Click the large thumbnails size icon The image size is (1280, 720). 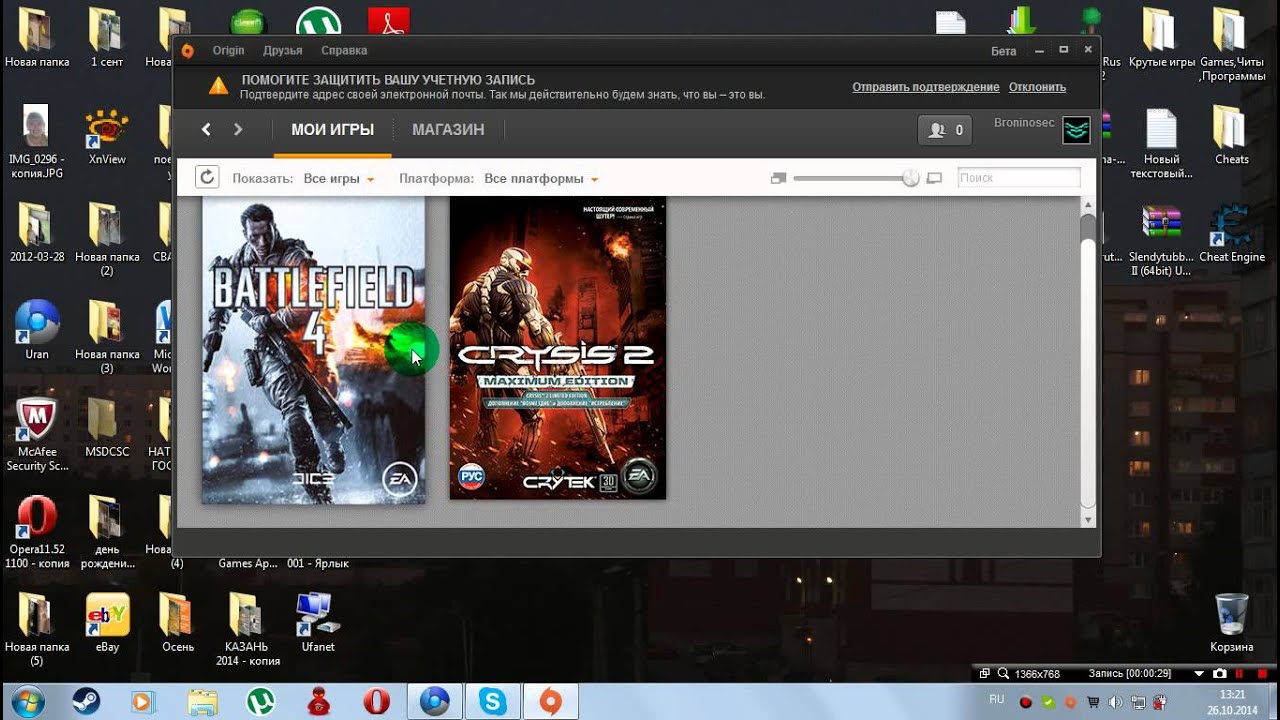pyautogui.click(x=935, y=178)
